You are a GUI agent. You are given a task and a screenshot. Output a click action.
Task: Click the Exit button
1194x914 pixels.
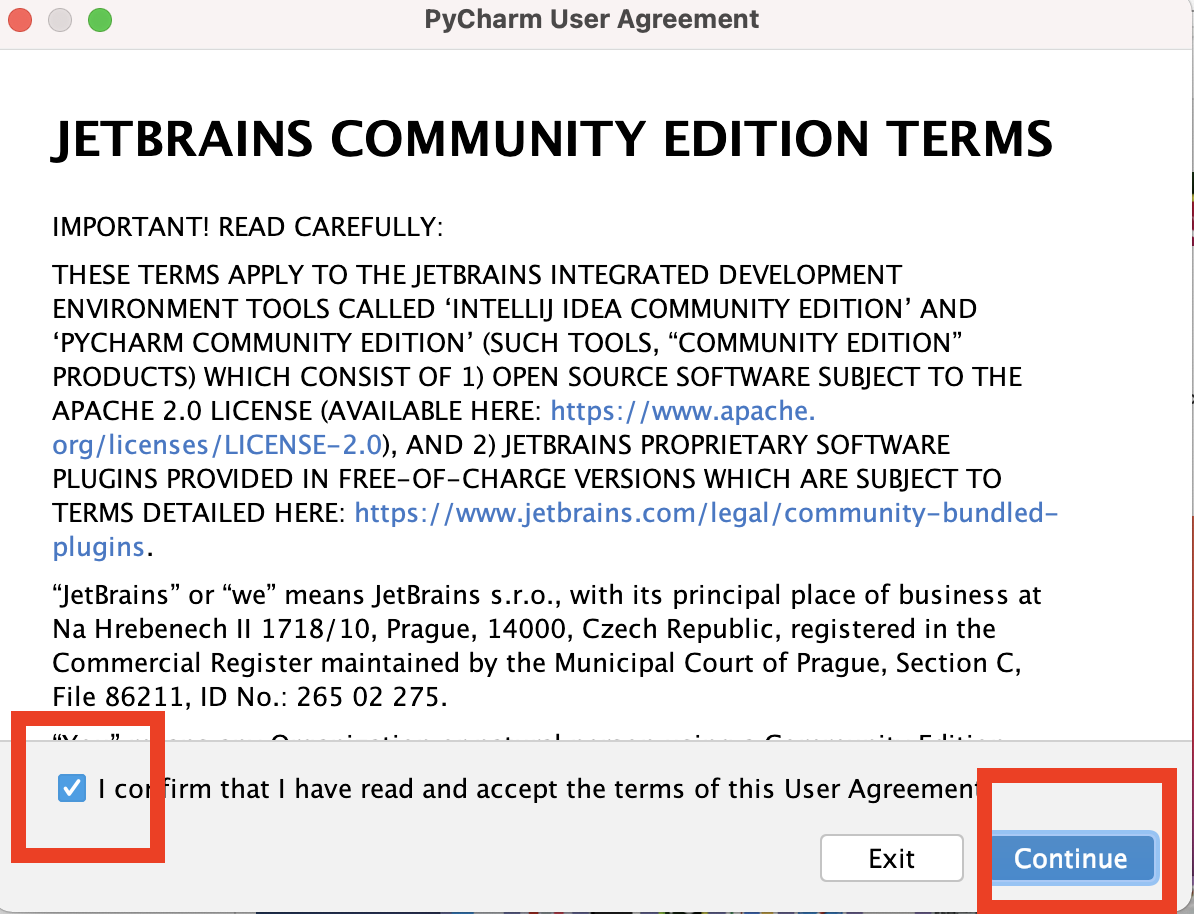892,858
